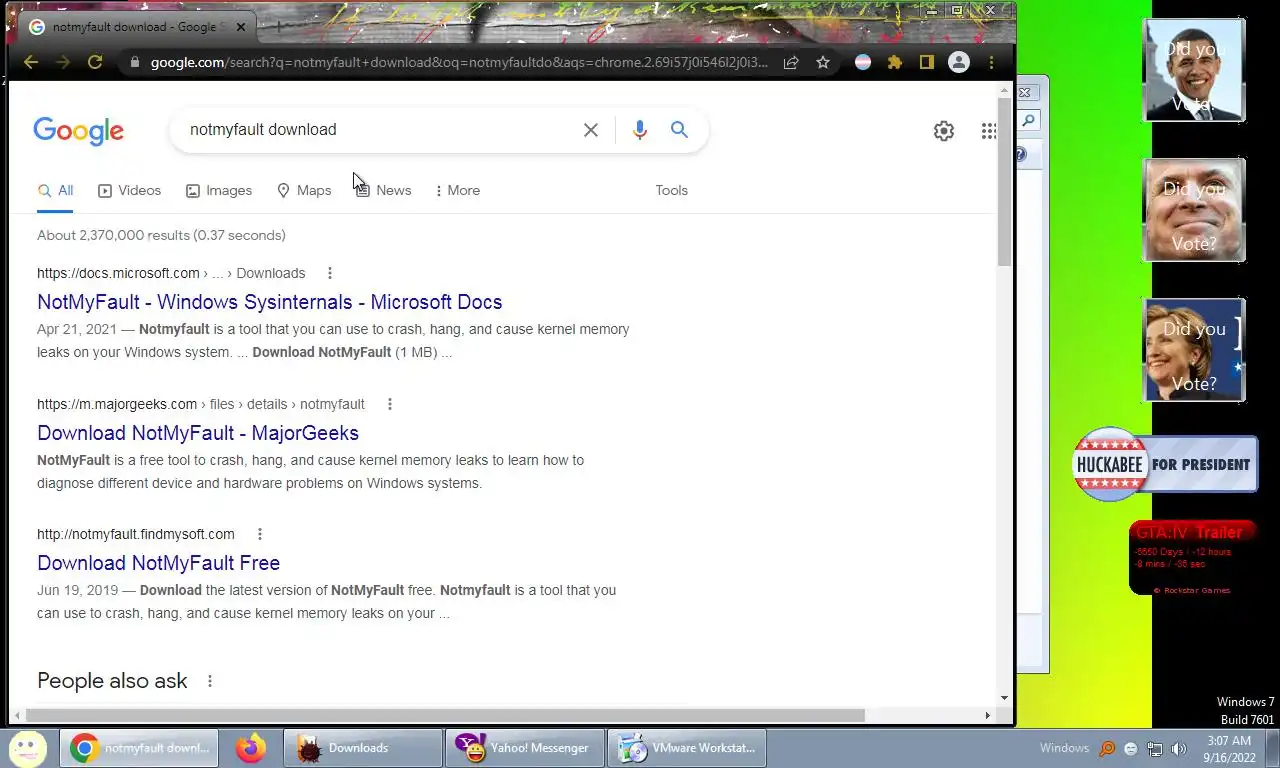Switch to Chrome taskbar button

139,748
